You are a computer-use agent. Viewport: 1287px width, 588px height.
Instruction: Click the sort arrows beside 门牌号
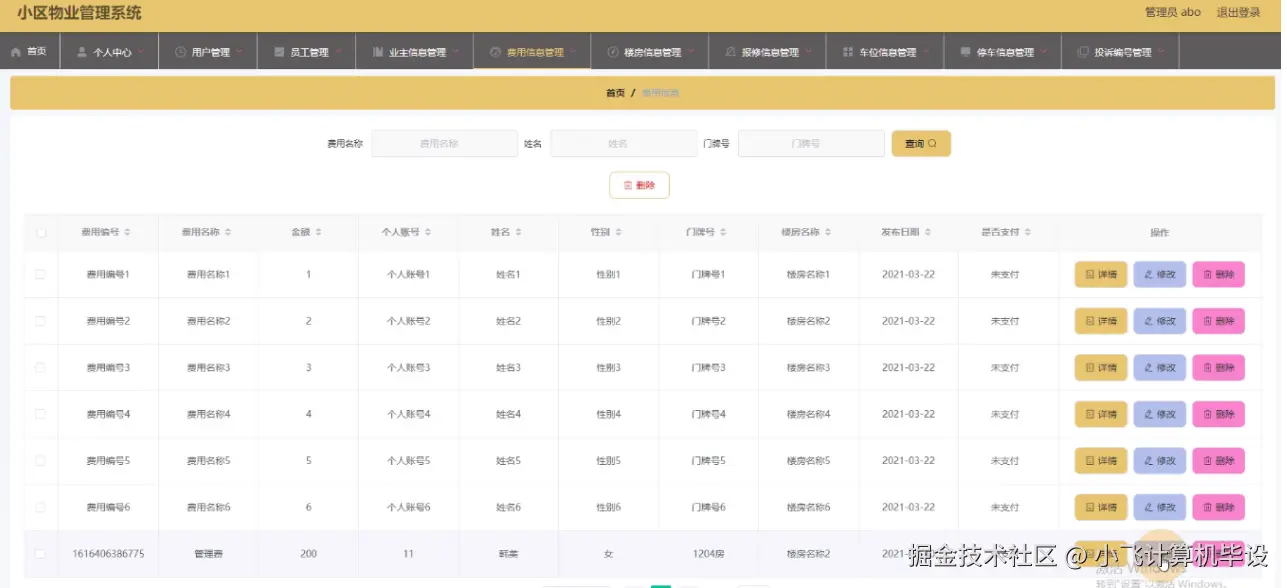pos(723,232)
